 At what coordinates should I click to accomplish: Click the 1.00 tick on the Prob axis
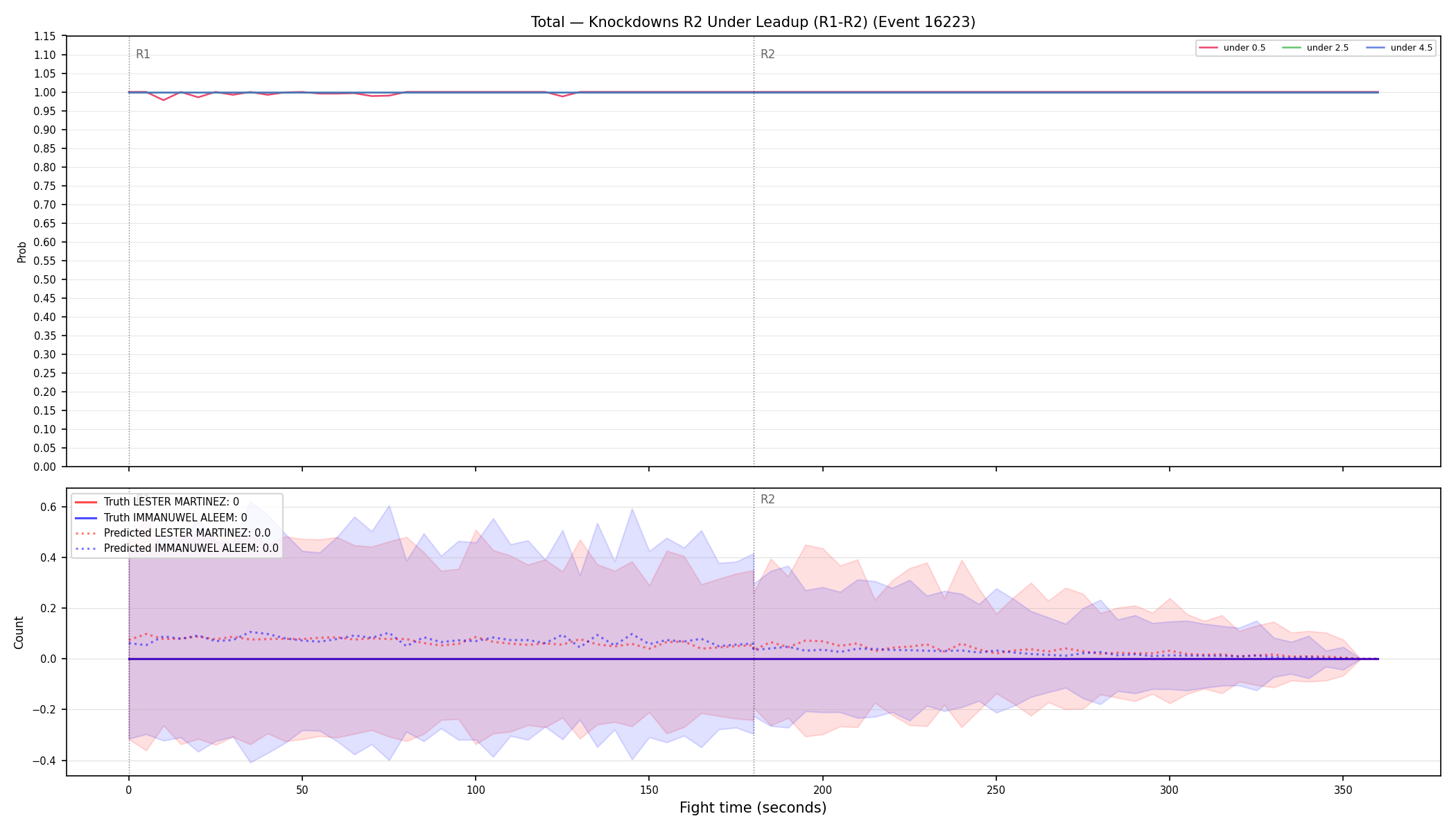click(x=45, y=92)
